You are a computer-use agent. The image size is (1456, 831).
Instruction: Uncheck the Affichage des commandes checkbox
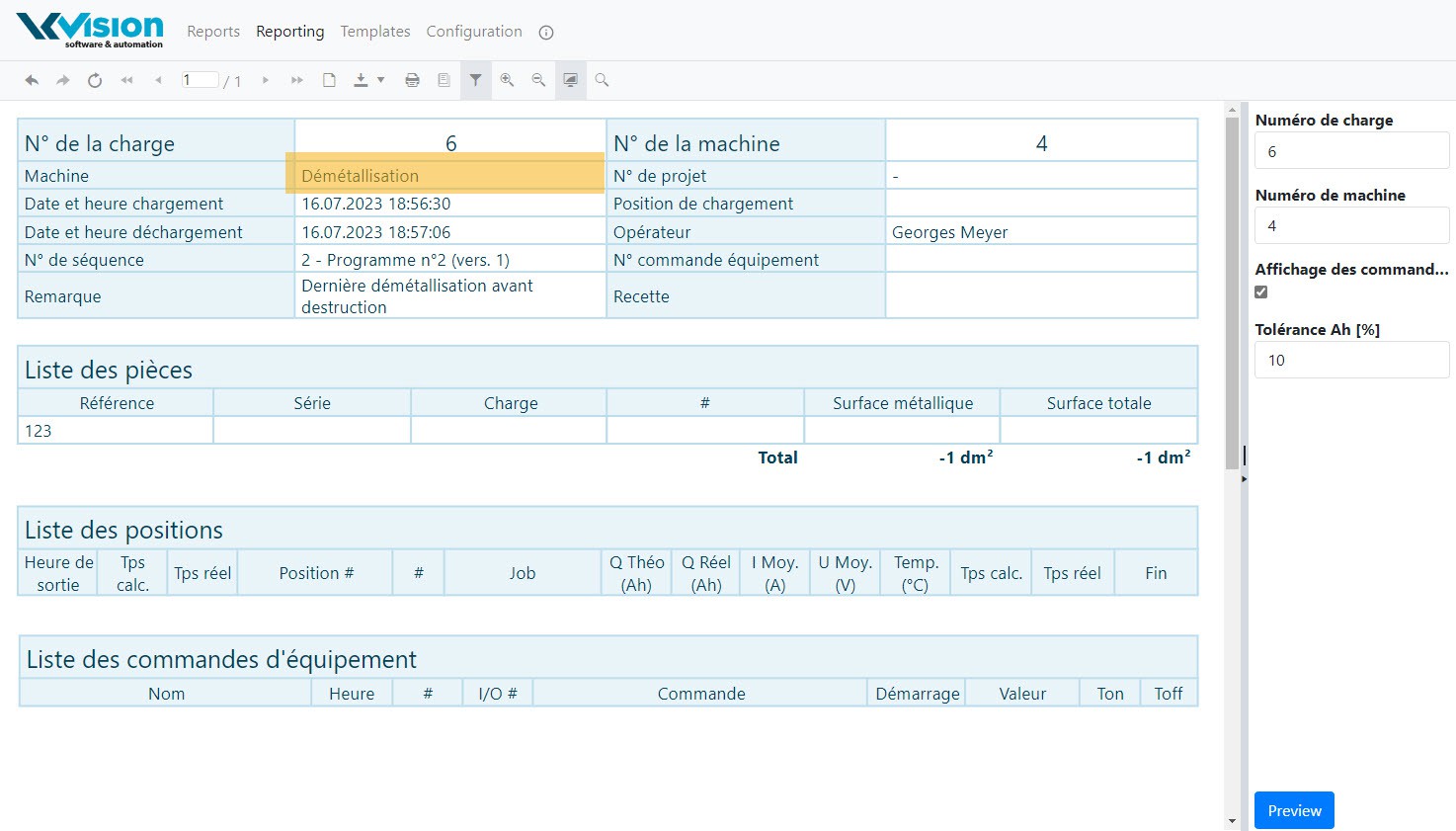coord(1261,291)
